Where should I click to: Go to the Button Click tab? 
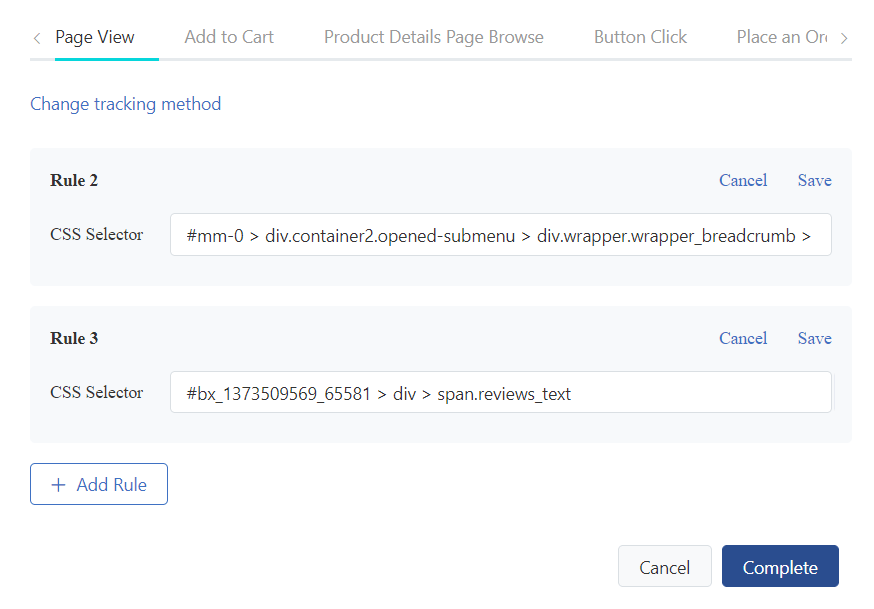pyautogui.click(x=640, y=37)
